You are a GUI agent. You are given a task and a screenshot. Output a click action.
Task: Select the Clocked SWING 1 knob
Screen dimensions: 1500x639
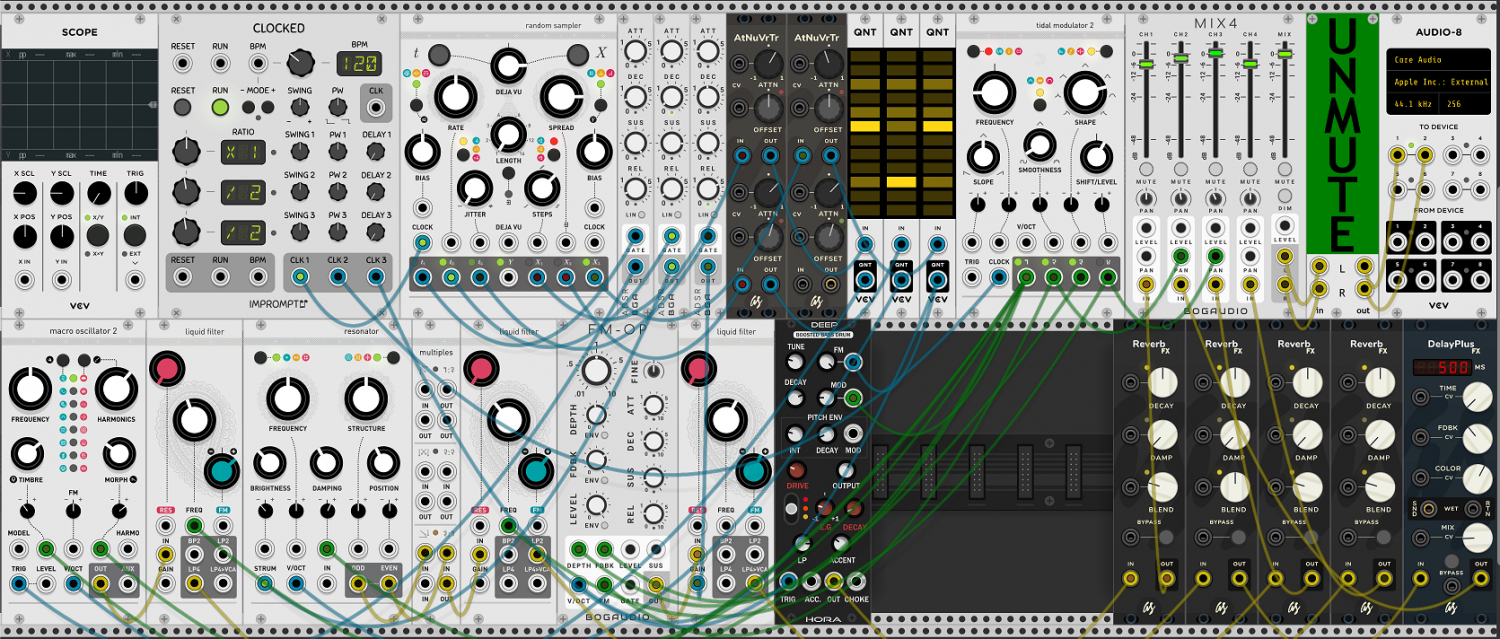tap(300, 152)
